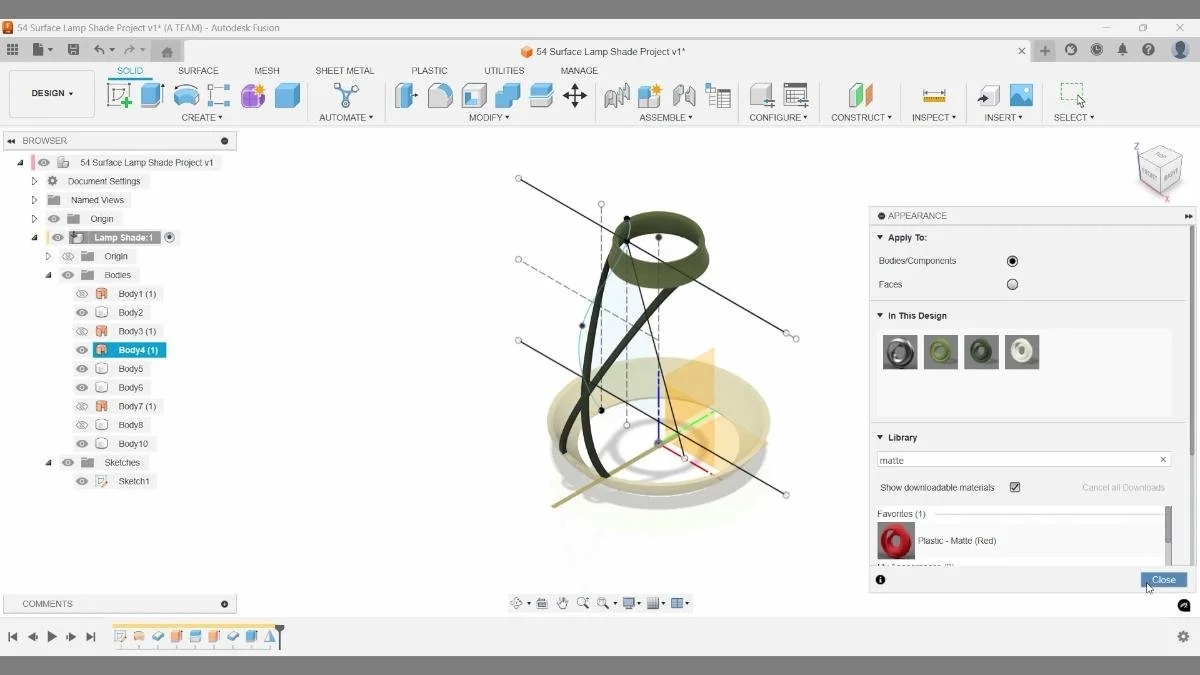Open the Move/Copy tool

coord(575,95)
